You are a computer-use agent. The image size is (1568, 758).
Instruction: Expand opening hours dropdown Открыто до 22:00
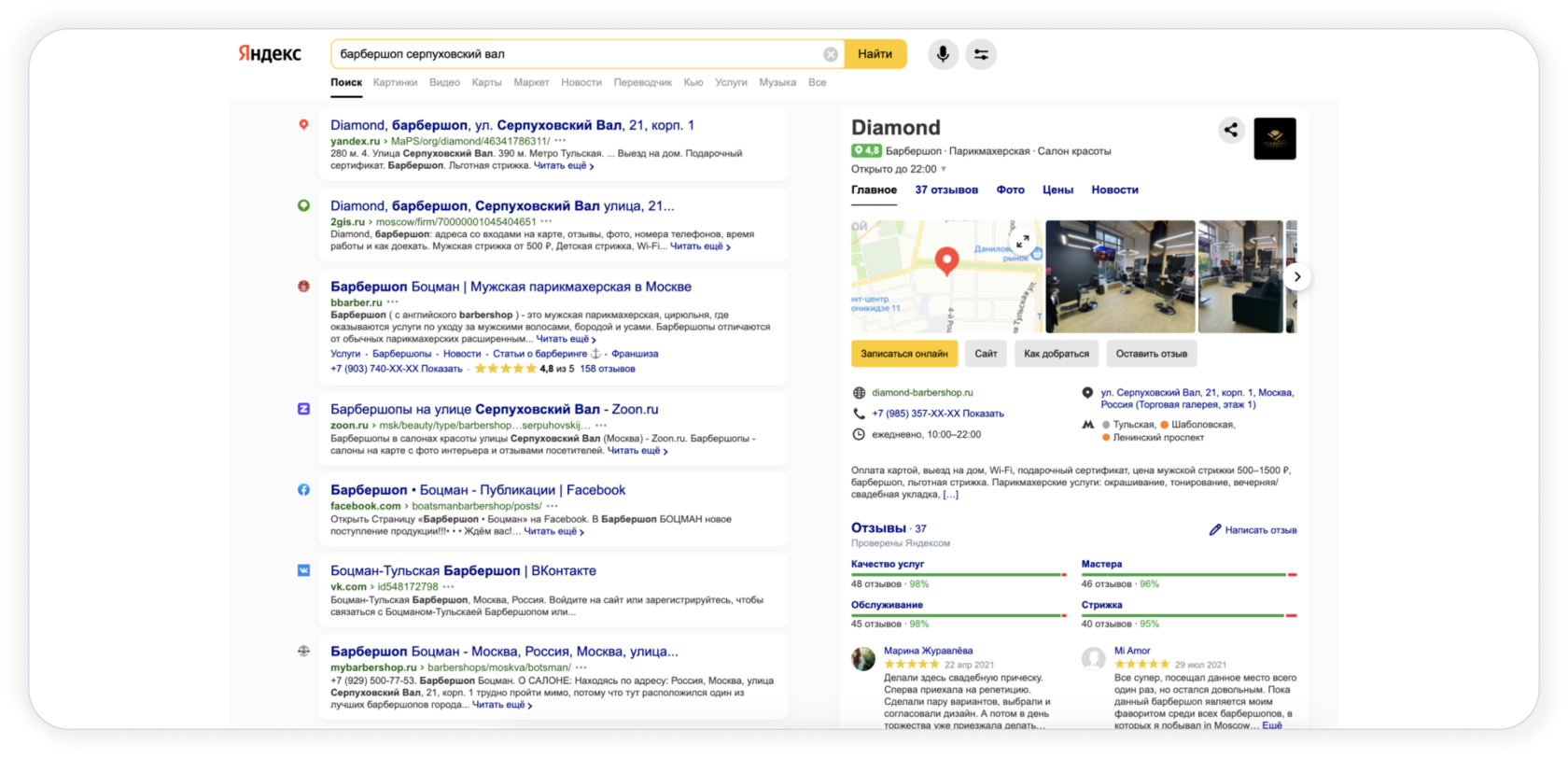pos(899,169)
